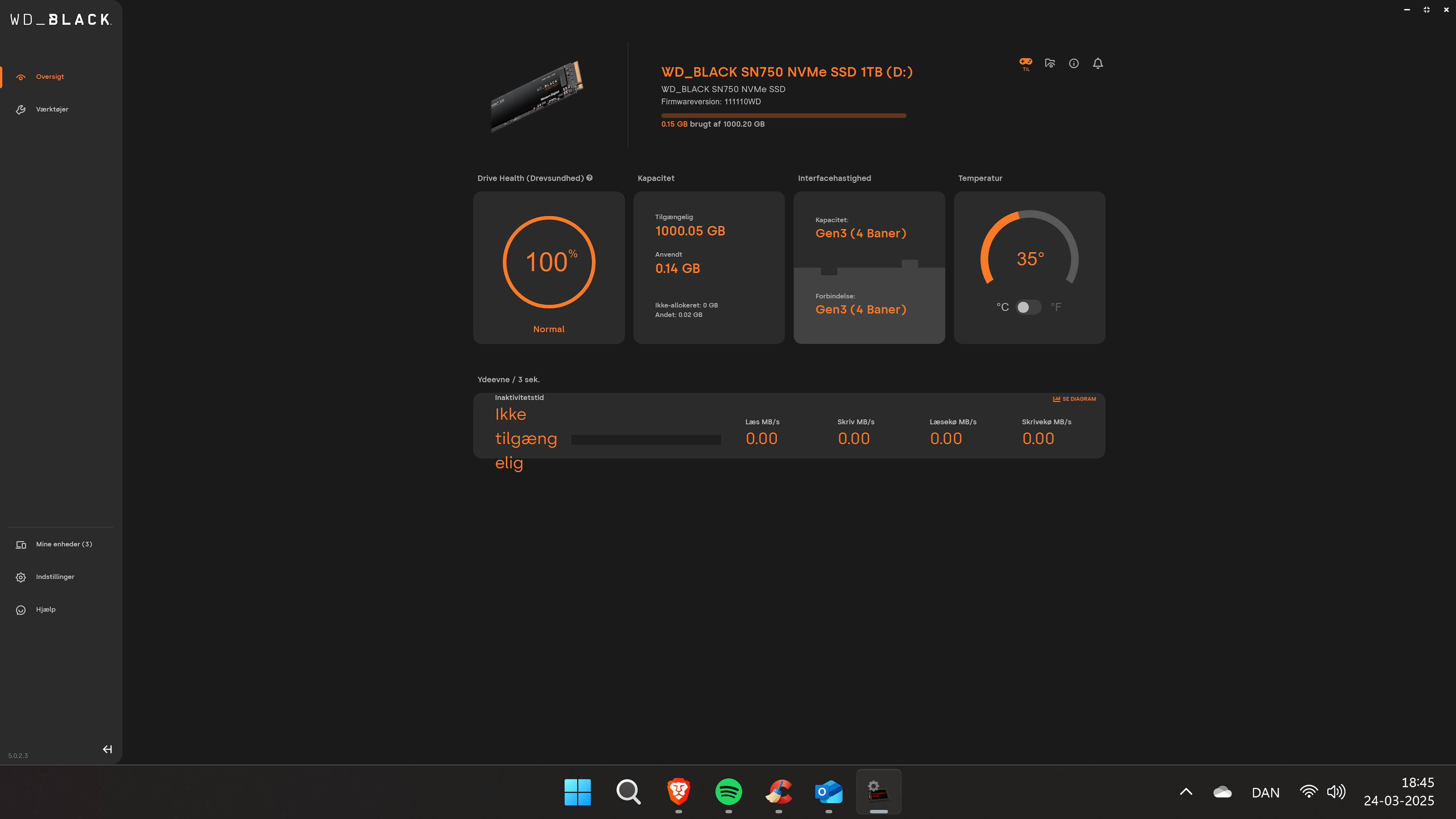Open the Brave browser taskbar icon
Screen dimensions: 1456x819
tap(678, 791)
